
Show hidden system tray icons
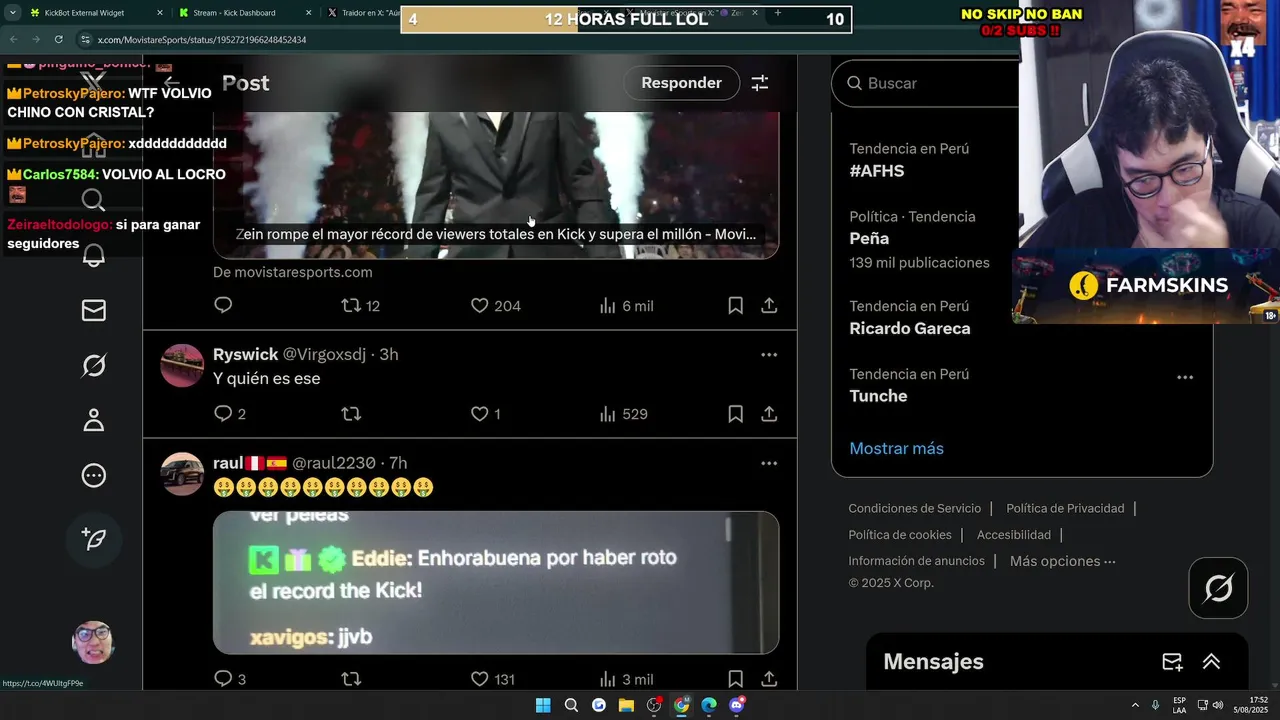[1134, 705]
